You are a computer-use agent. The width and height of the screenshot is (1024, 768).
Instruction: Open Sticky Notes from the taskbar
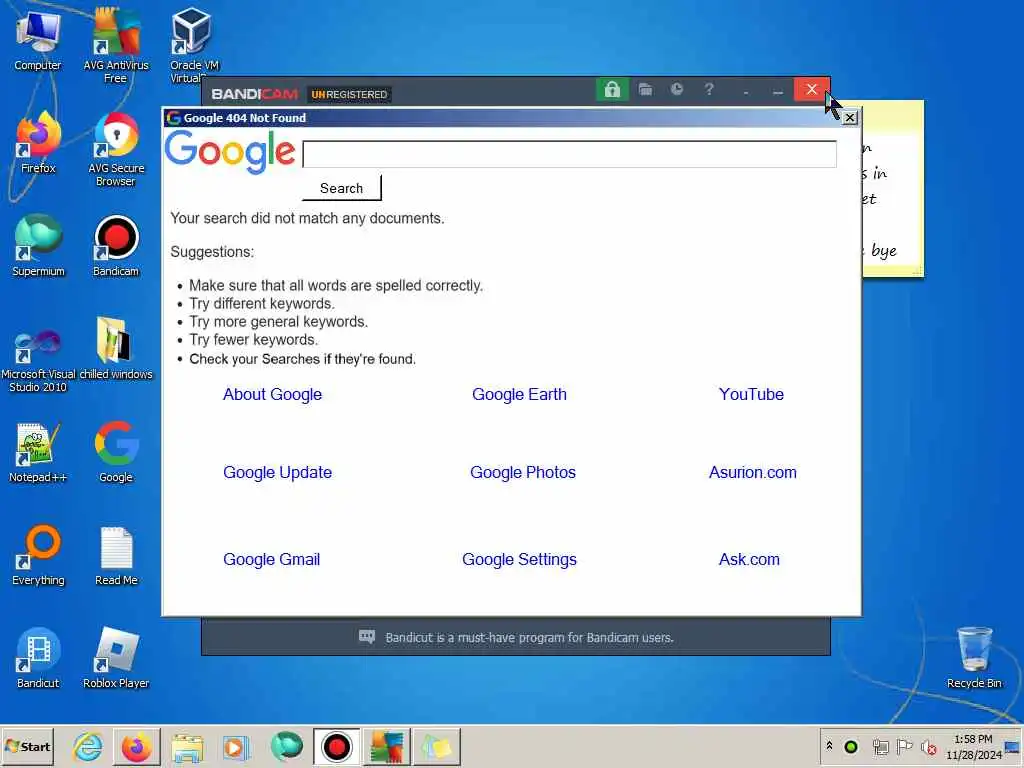point(436,746)
